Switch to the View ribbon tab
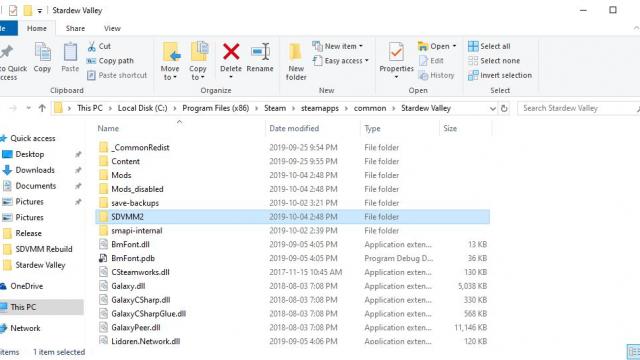640x360 pixels. [112, 28]
